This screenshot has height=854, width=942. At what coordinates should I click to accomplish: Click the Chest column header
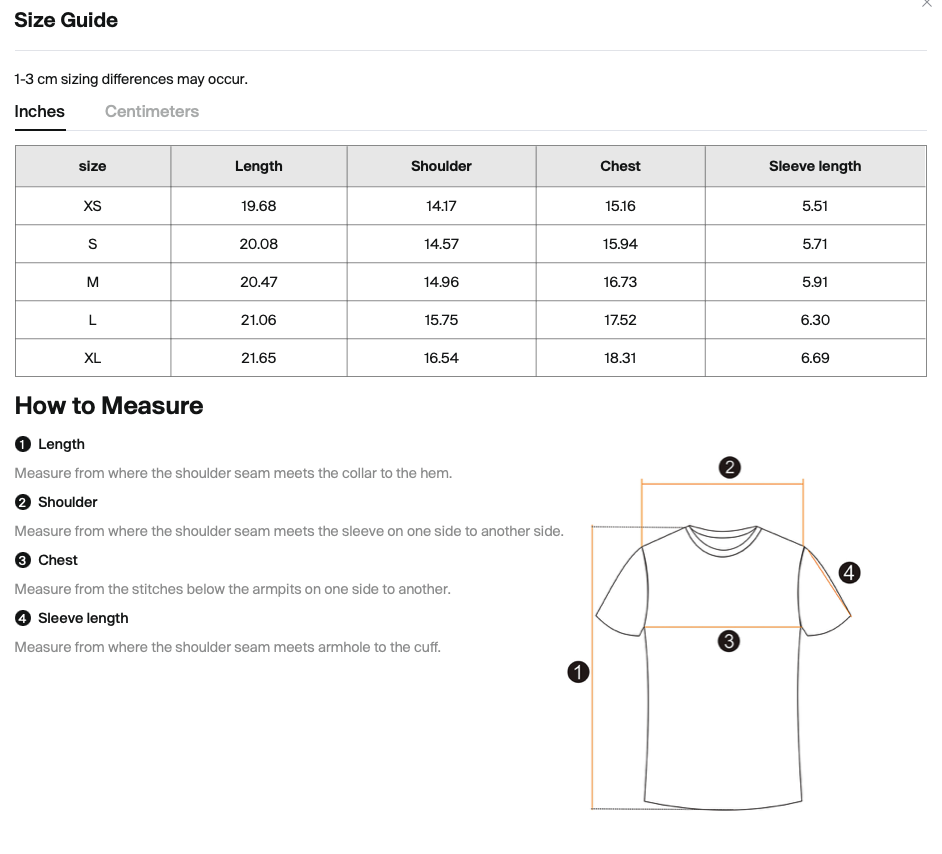click(x=620, y=166)
